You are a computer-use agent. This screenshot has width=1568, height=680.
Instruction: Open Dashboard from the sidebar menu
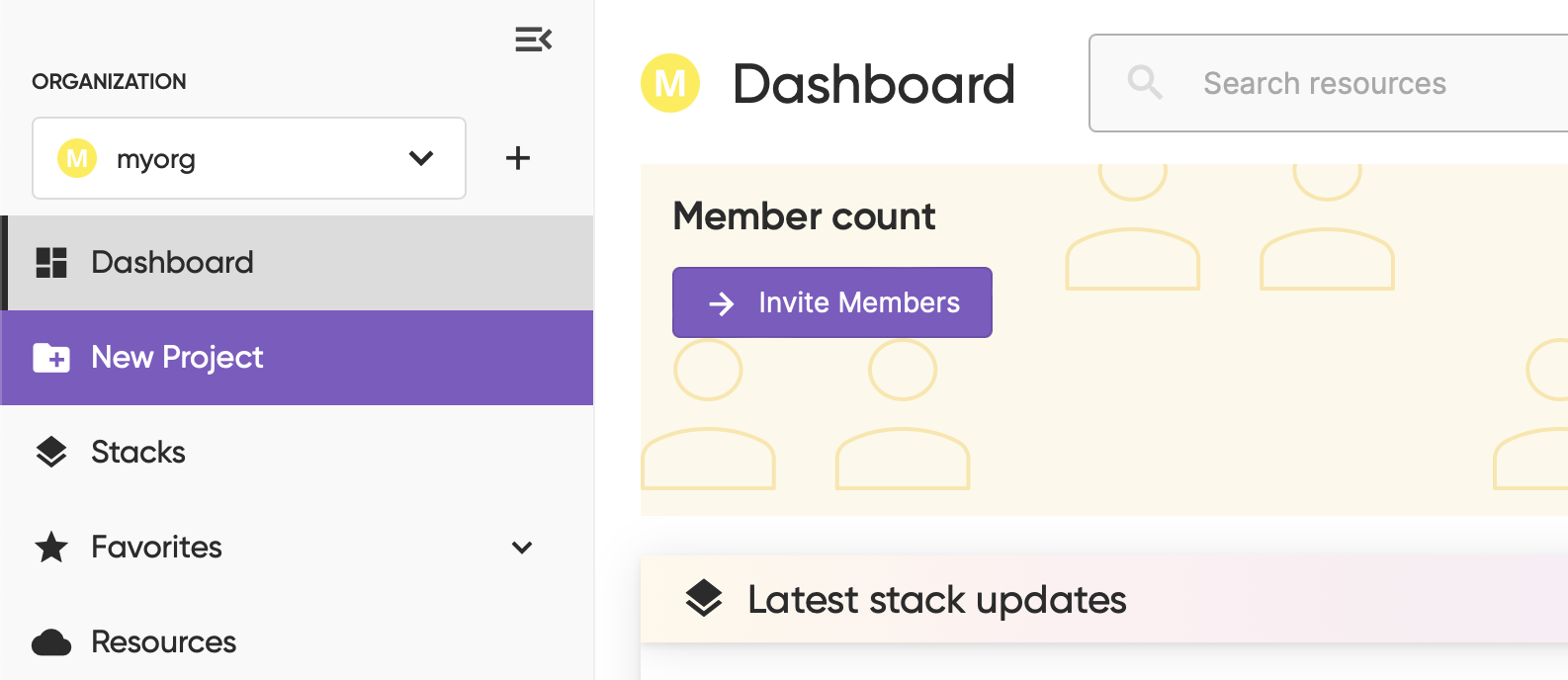[x=172, y=263]
